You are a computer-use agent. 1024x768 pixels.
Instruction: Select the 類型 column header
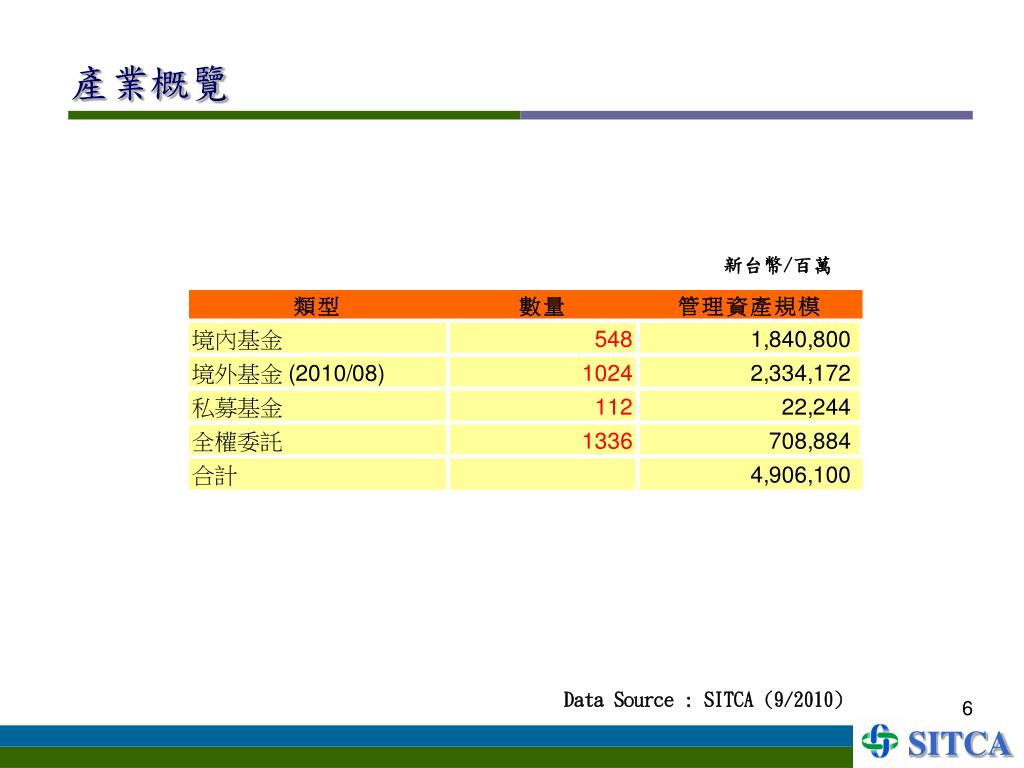point(317,306)
